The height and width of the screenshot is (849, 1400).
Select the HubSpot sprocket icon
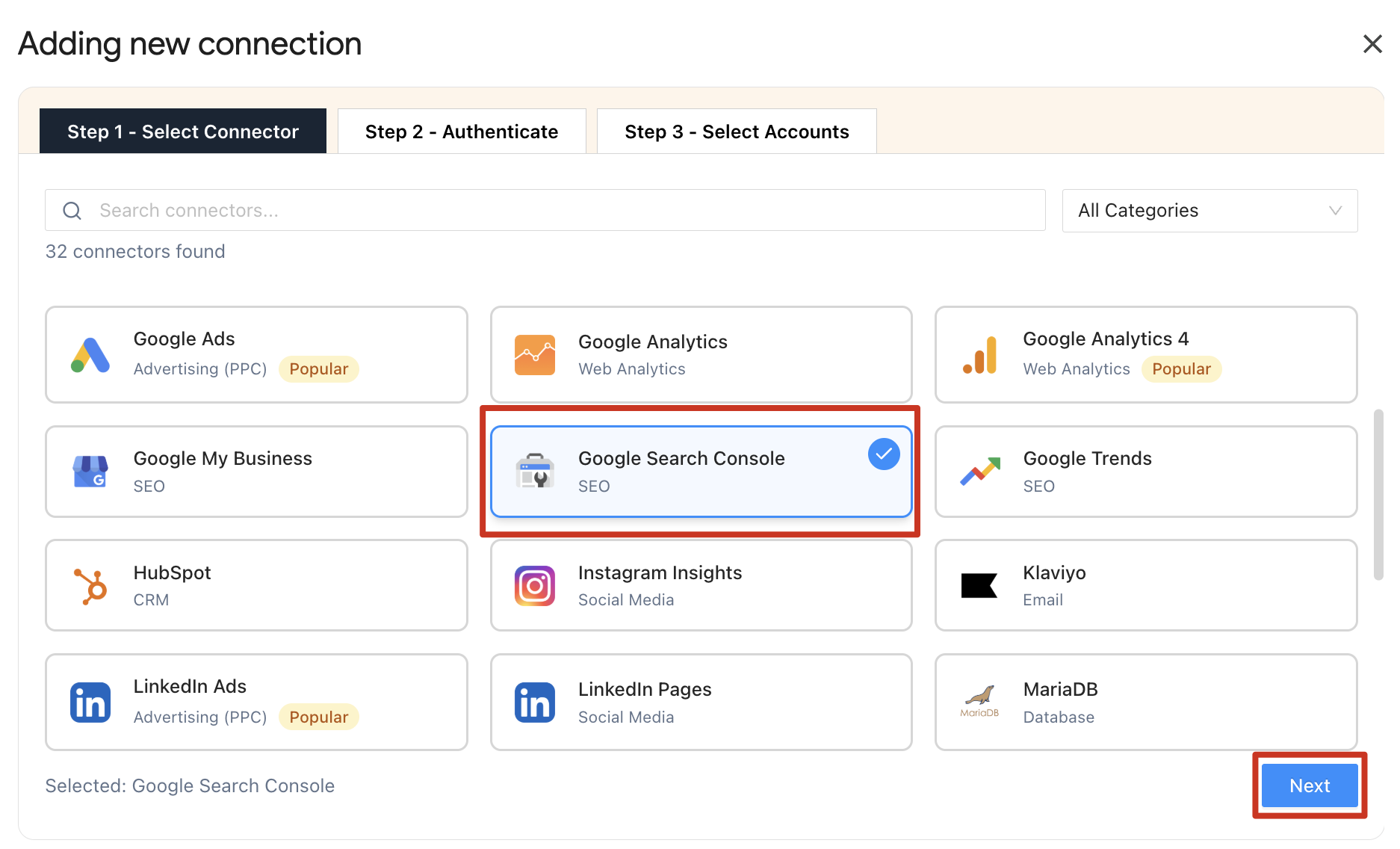pyautogui.click(x=90, y=586)
